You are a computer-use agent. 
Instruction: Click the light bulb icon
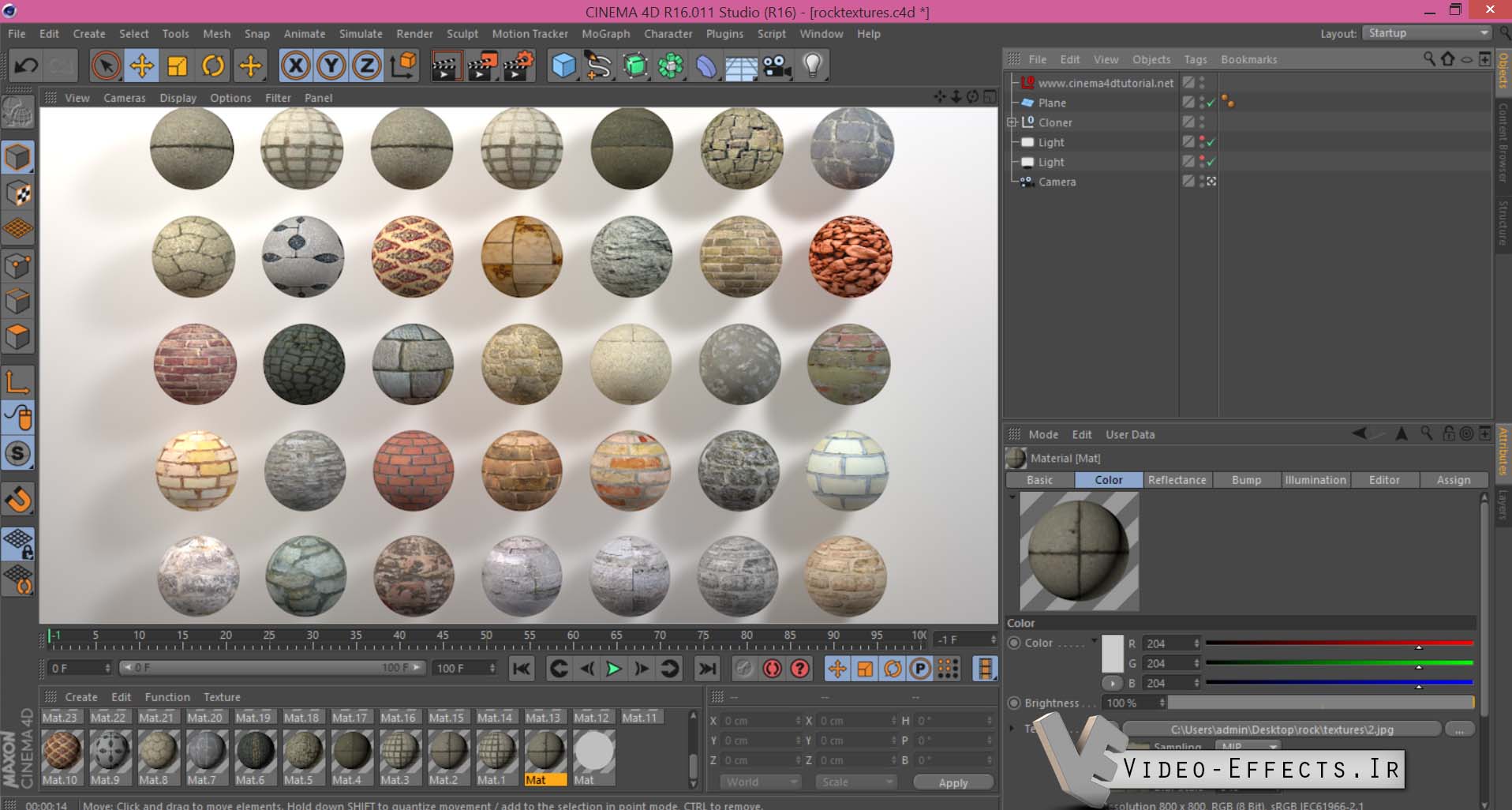[813, 66]
